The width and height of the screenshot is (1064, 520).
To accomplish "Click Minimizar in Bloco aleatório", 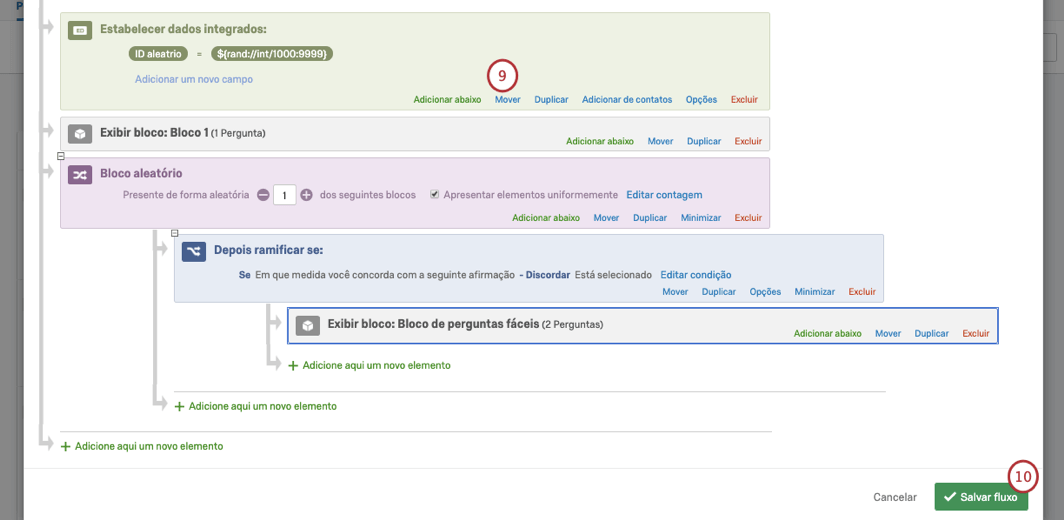I will click(x=701, y=218).
